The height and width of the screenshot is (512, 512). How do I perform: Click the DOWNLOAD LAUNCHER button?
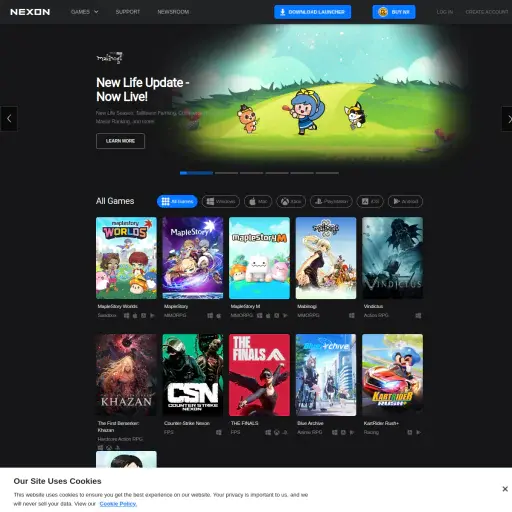click(x=312, y=12)
